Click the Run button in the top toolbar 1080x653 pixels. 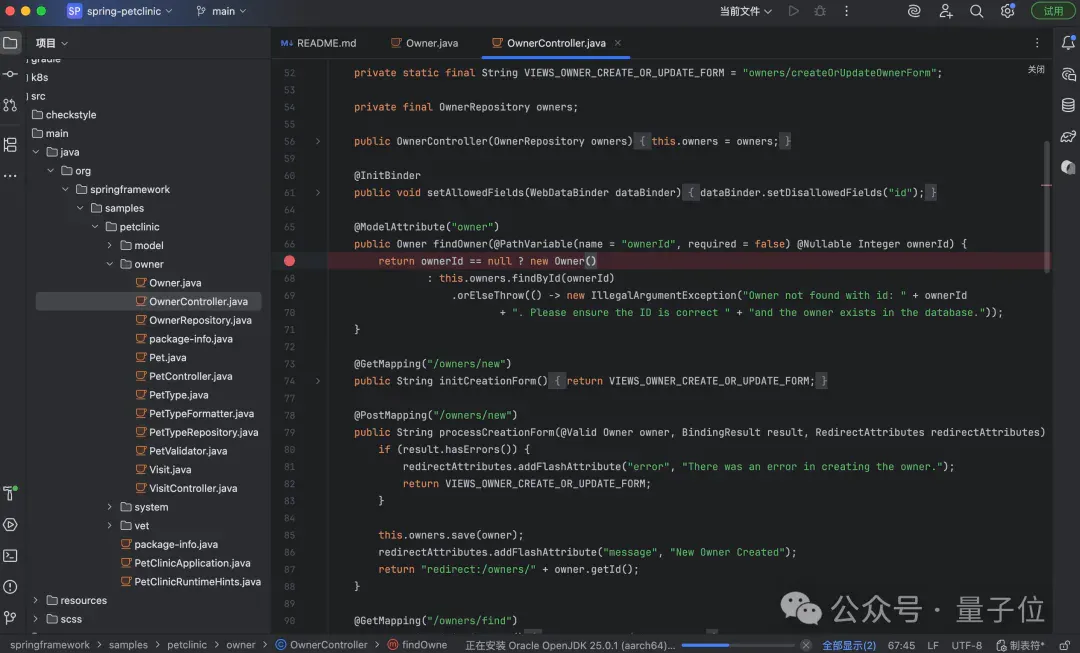coord(793,11)
